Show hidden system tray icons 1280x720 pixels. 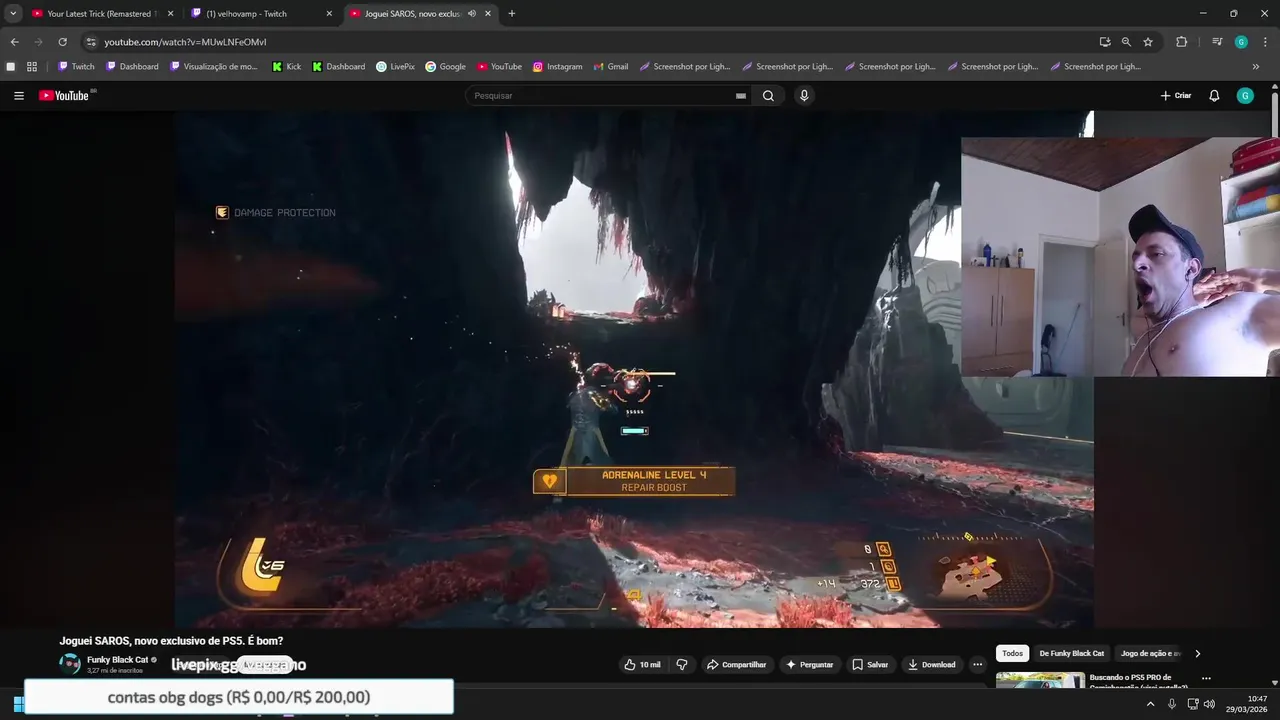coord(1150,704)
